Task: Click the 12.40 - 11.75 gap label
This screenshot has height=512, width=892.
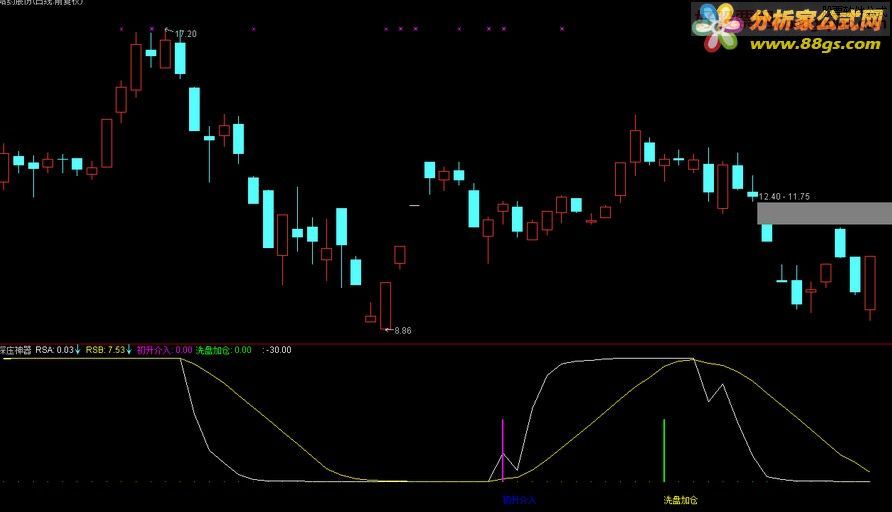Action: 784,196
